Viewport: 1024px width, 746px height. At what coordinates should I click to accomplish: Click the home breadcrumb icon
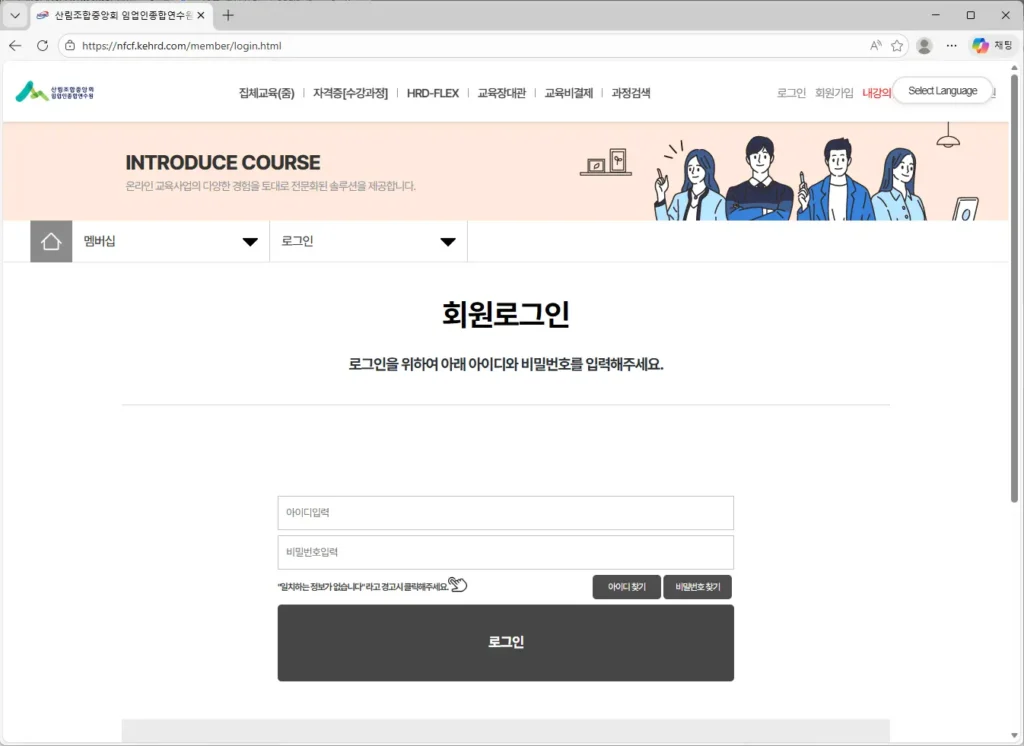click(51, 240)
